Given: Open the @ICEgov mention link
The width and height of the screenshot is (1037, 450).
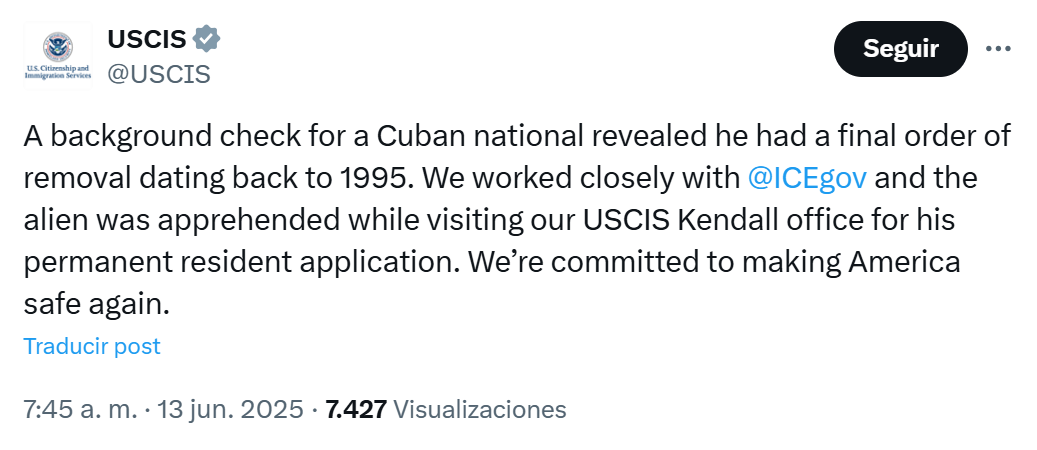Looking at the screenshot, I should click(807, 178).
